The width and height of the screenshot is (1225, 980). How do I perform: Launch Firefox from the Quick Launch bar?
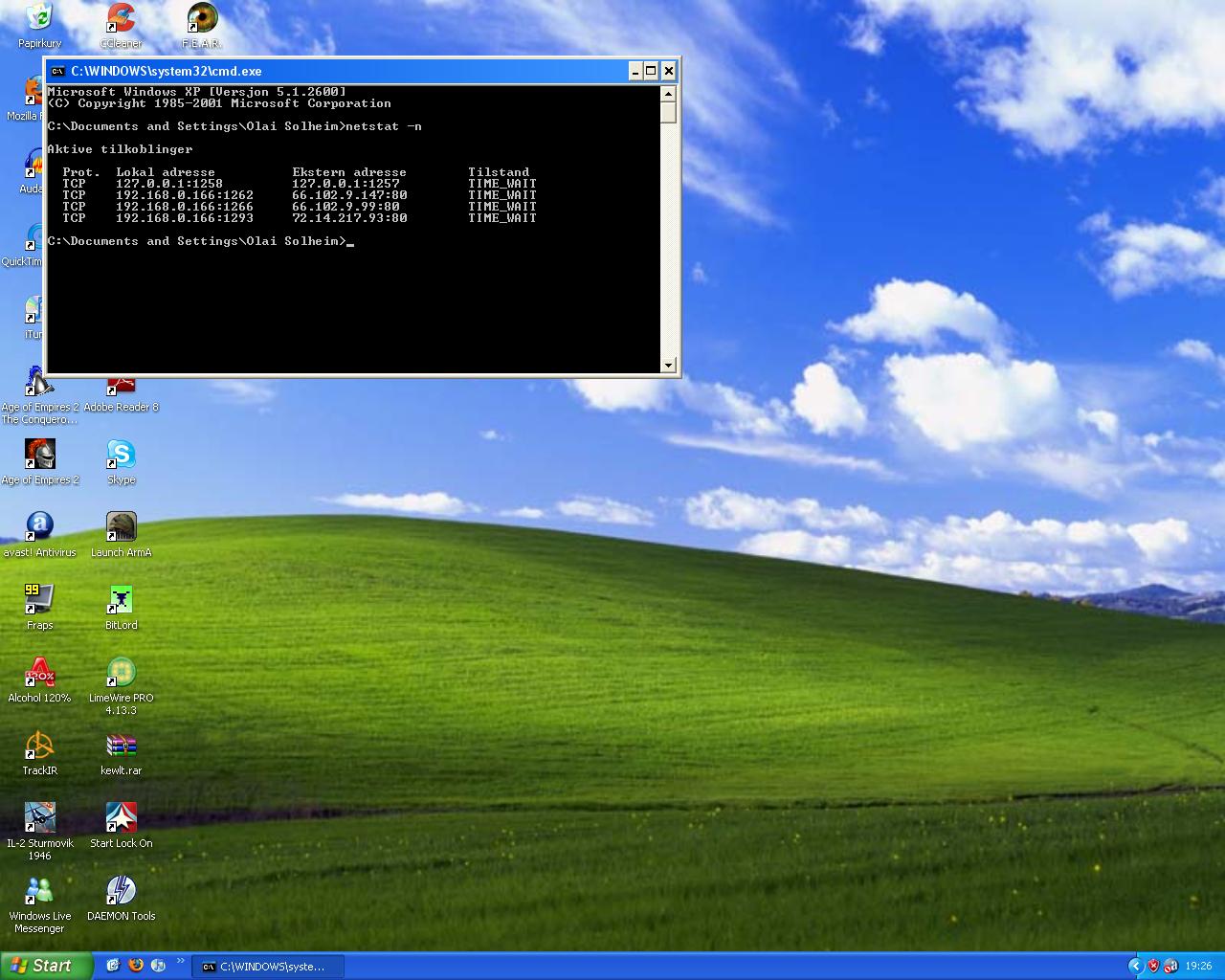click(136, 966)
